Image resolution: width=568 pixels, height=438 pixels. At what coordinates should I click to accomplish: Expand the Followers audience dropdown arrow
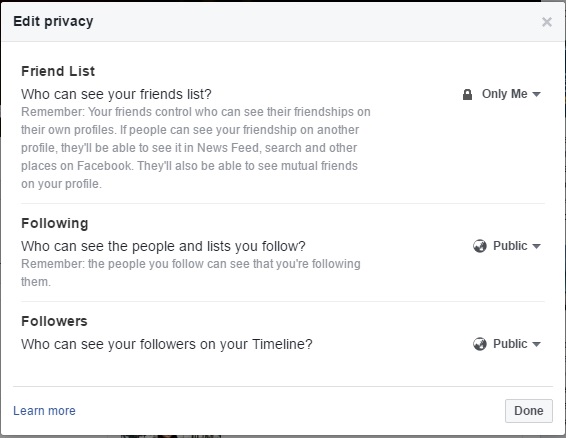point(536,345)
